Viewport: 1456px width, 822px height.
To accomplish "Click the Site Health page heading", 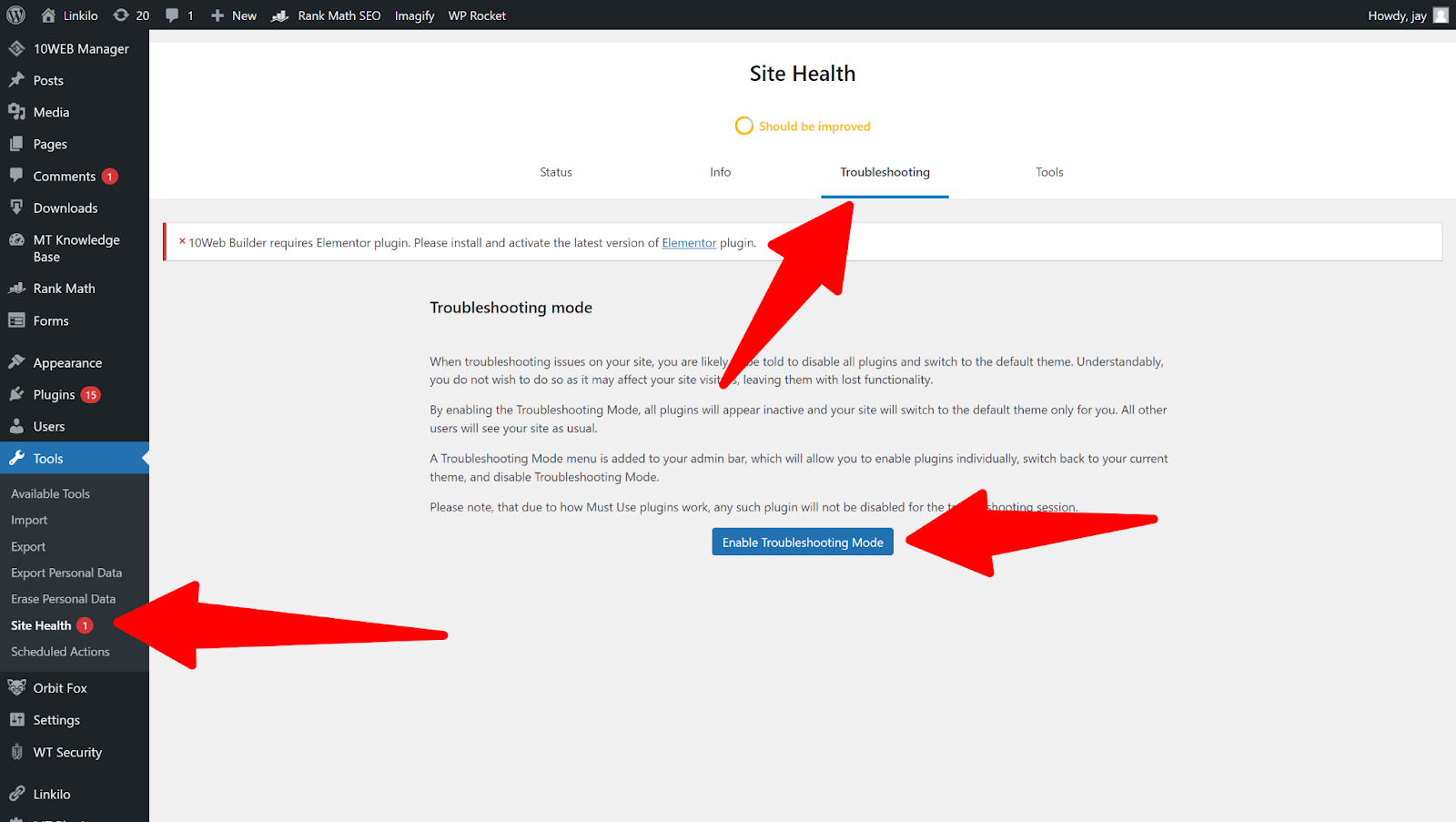I will 803,74.
